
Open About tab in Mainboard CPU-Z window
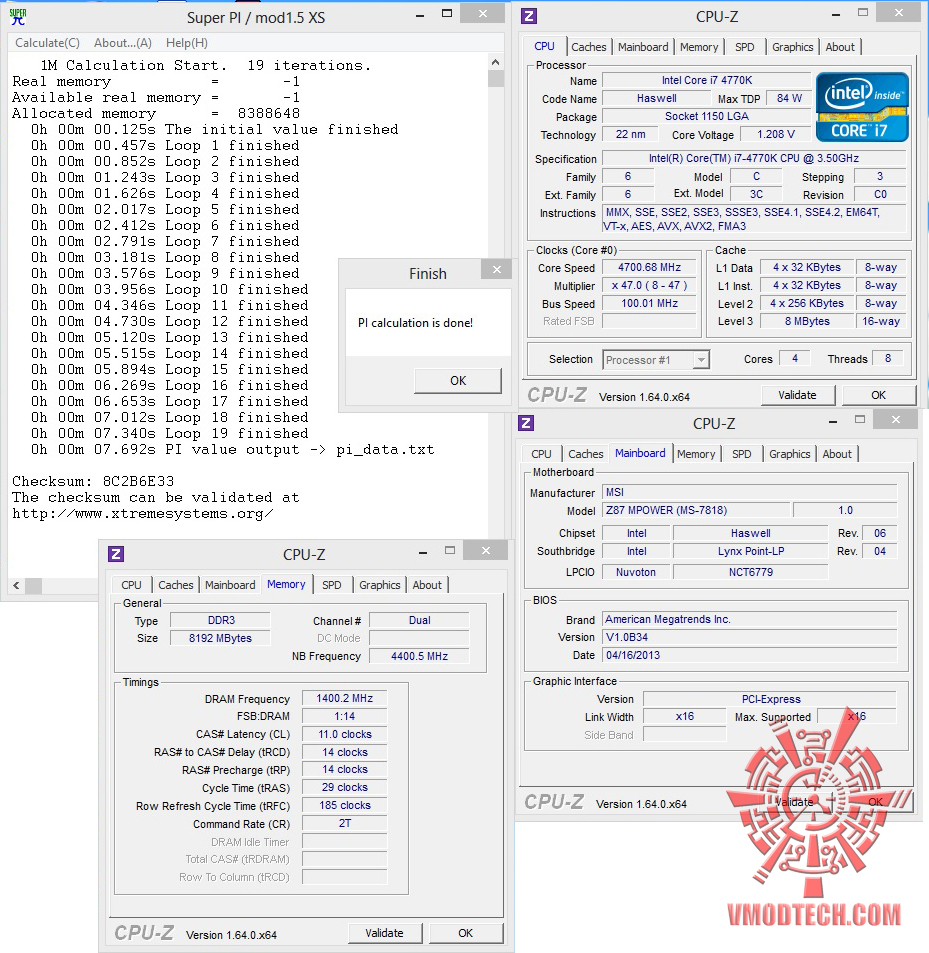coord(837,454)
